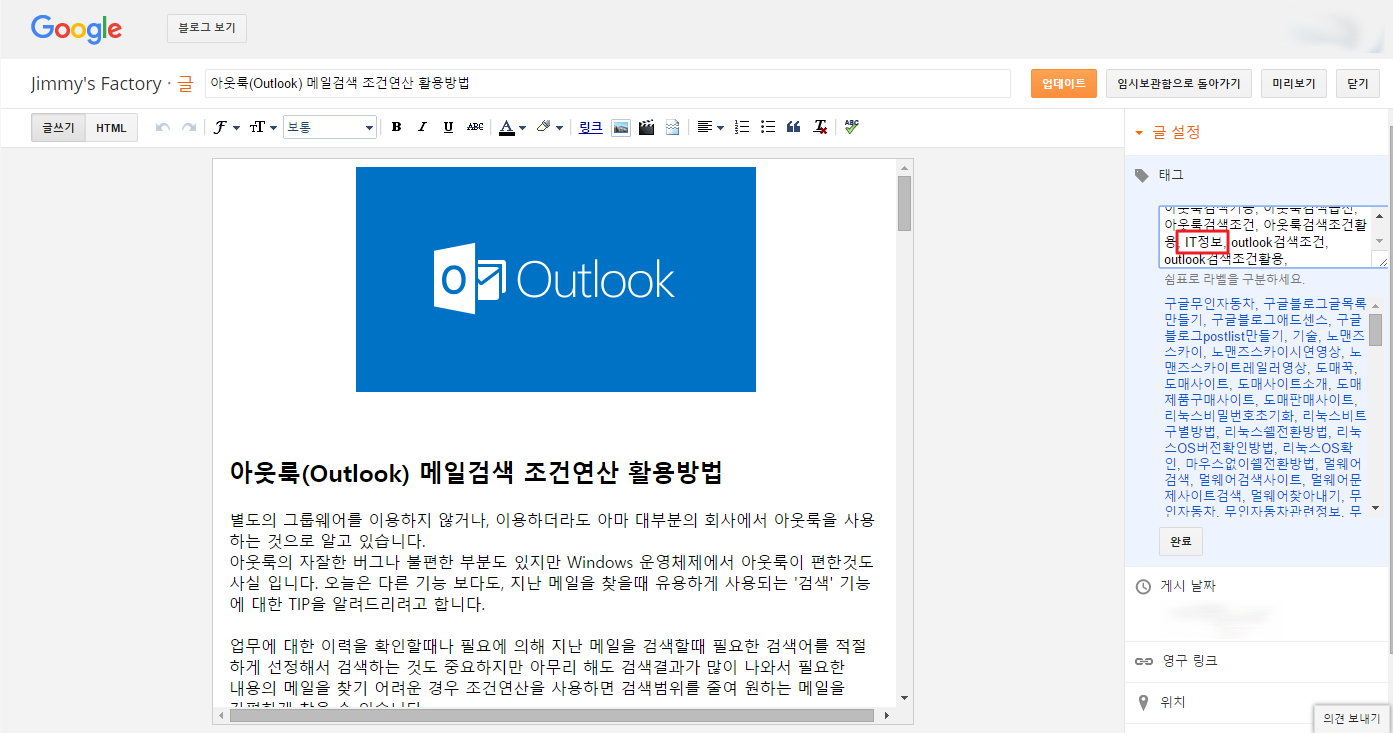Insert an image via the picture icon
The width and height of the screenshot is (1393, 733).
pos(620,127)
